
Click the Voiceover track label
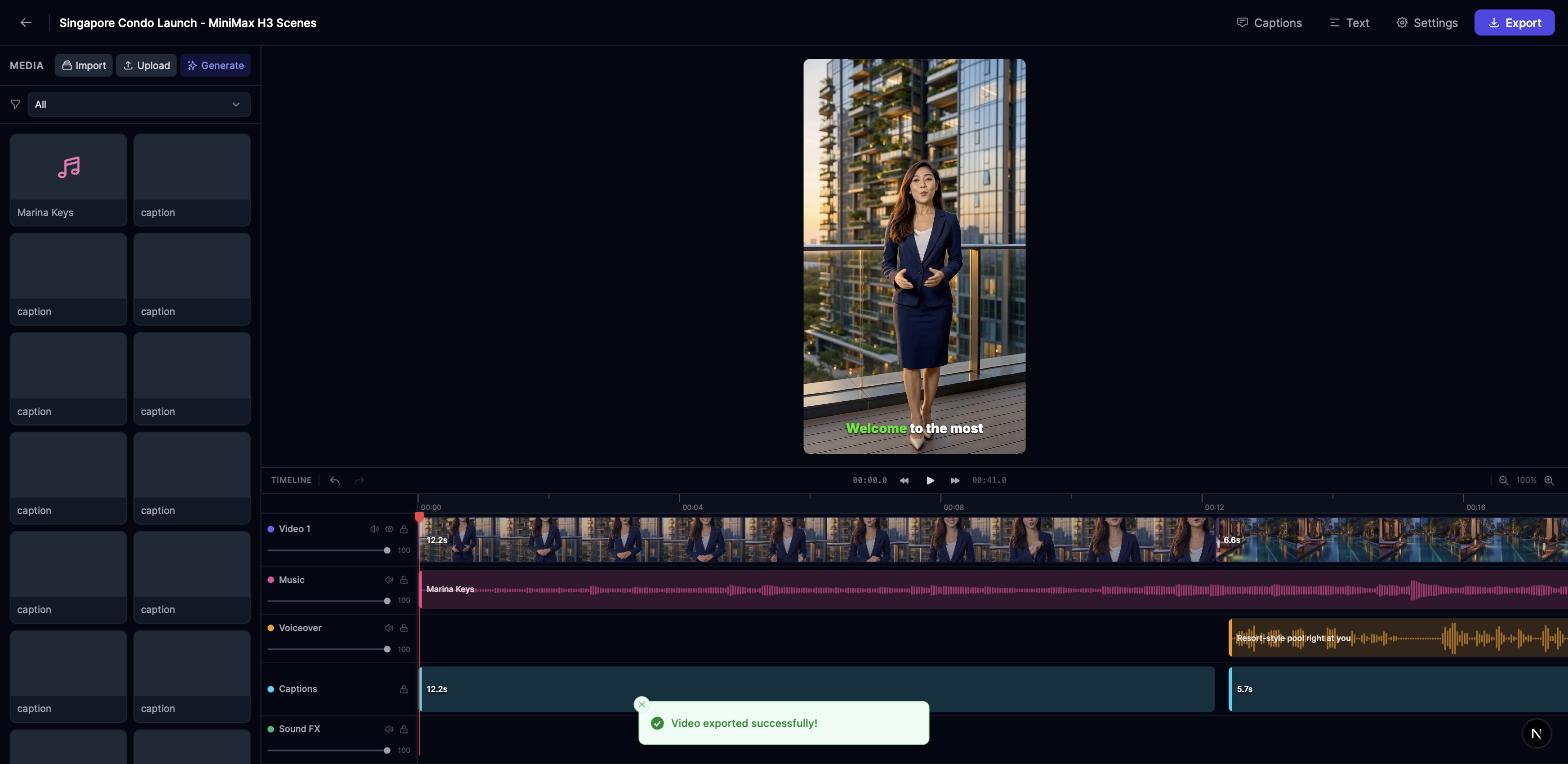click(x=300, y=628)
